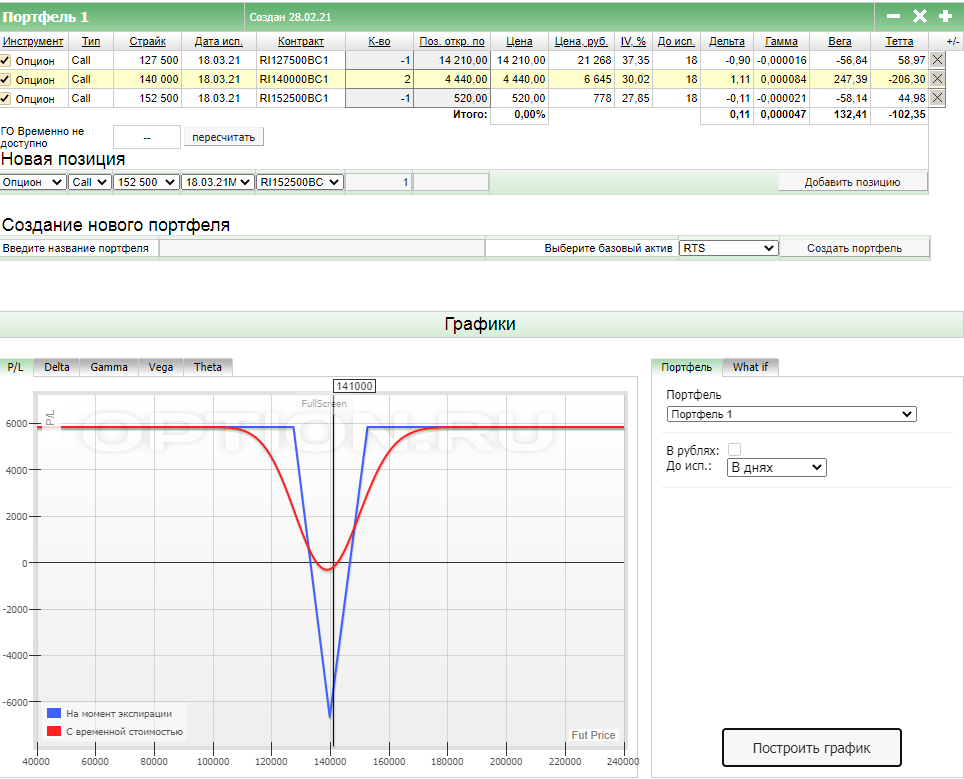Viewport: 964px width, 779px height.
Task: Click the quantity field showing 2
Action: tap(379, 79)
